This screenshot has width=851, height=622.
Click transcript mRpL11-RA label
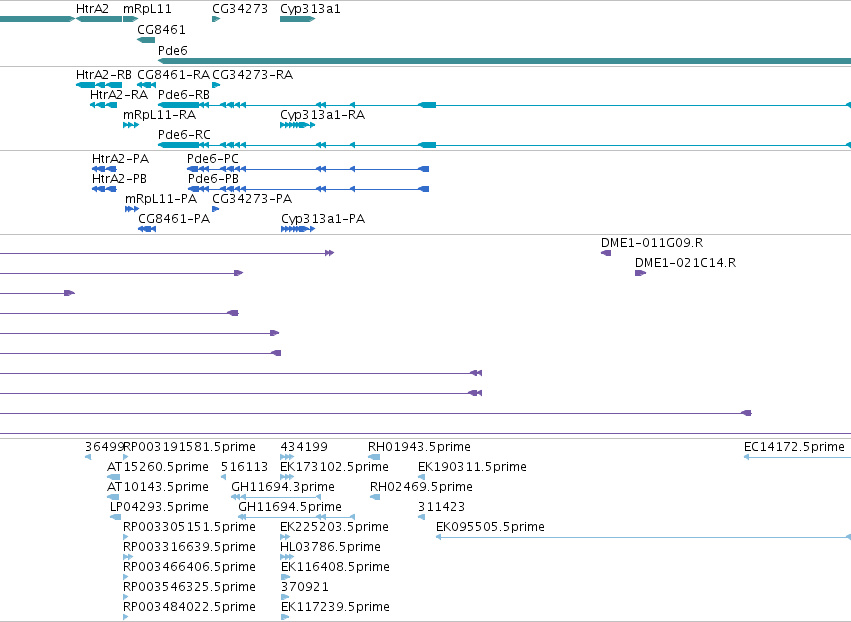[160, 115]
